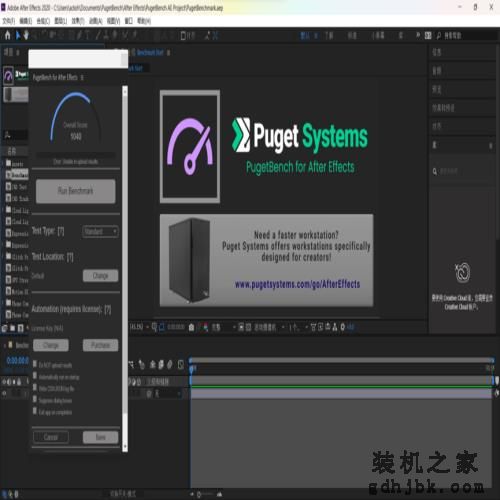
Task: Open the magnification ratio dropdown under viewer
Action: click(139, 327)
